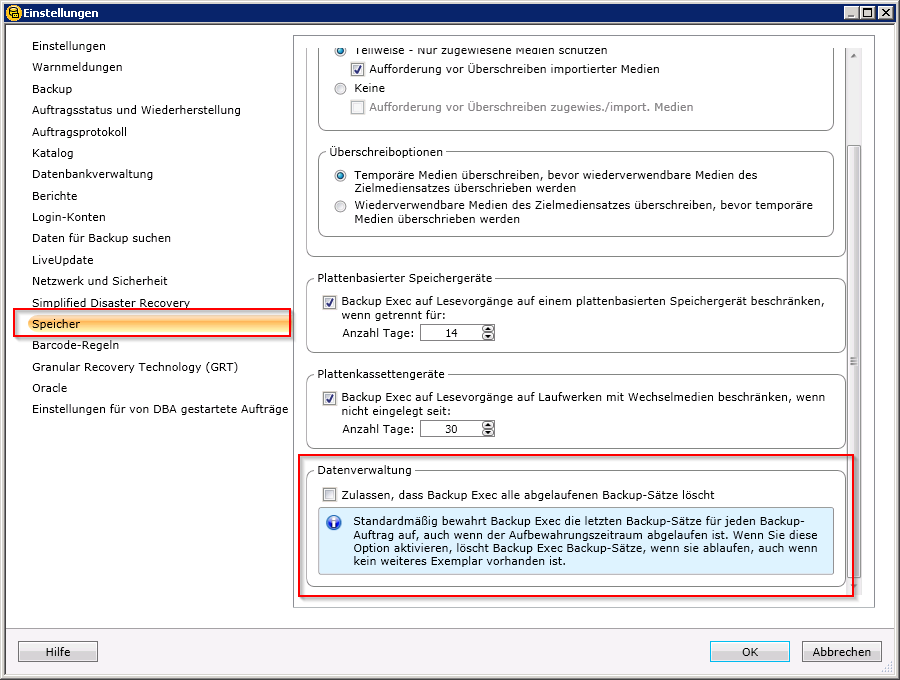The width and height of the screenshot is (900, 680).
Task: Switch to Netzwerk und Sicherheit settings
Action: [99, 281]
